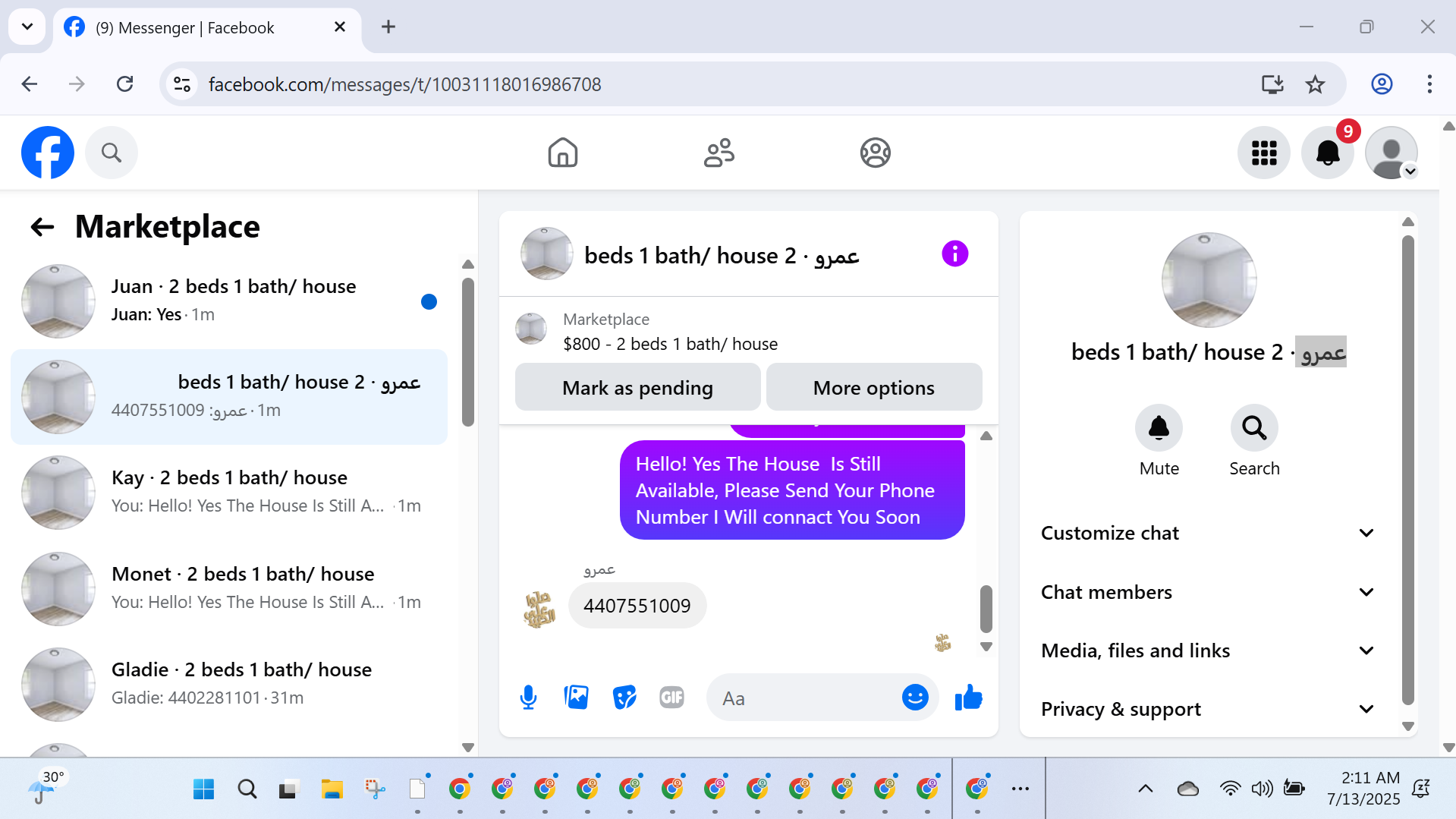Open Windows taskbar search
Viewport: 1456px width, 819px height.
click(247, 789)
